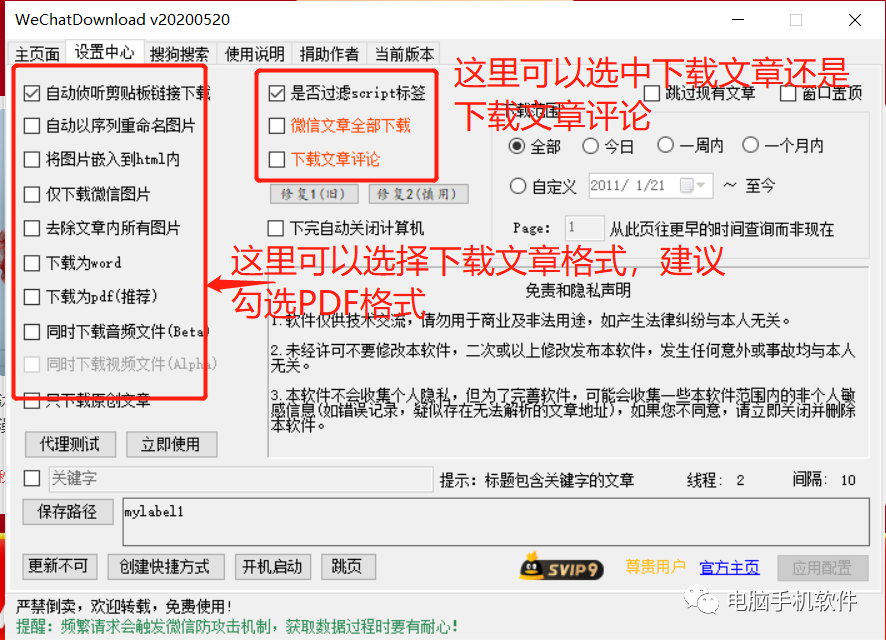Switch to the 主页面 tab
886x640 pixels.
click(37, 54)
